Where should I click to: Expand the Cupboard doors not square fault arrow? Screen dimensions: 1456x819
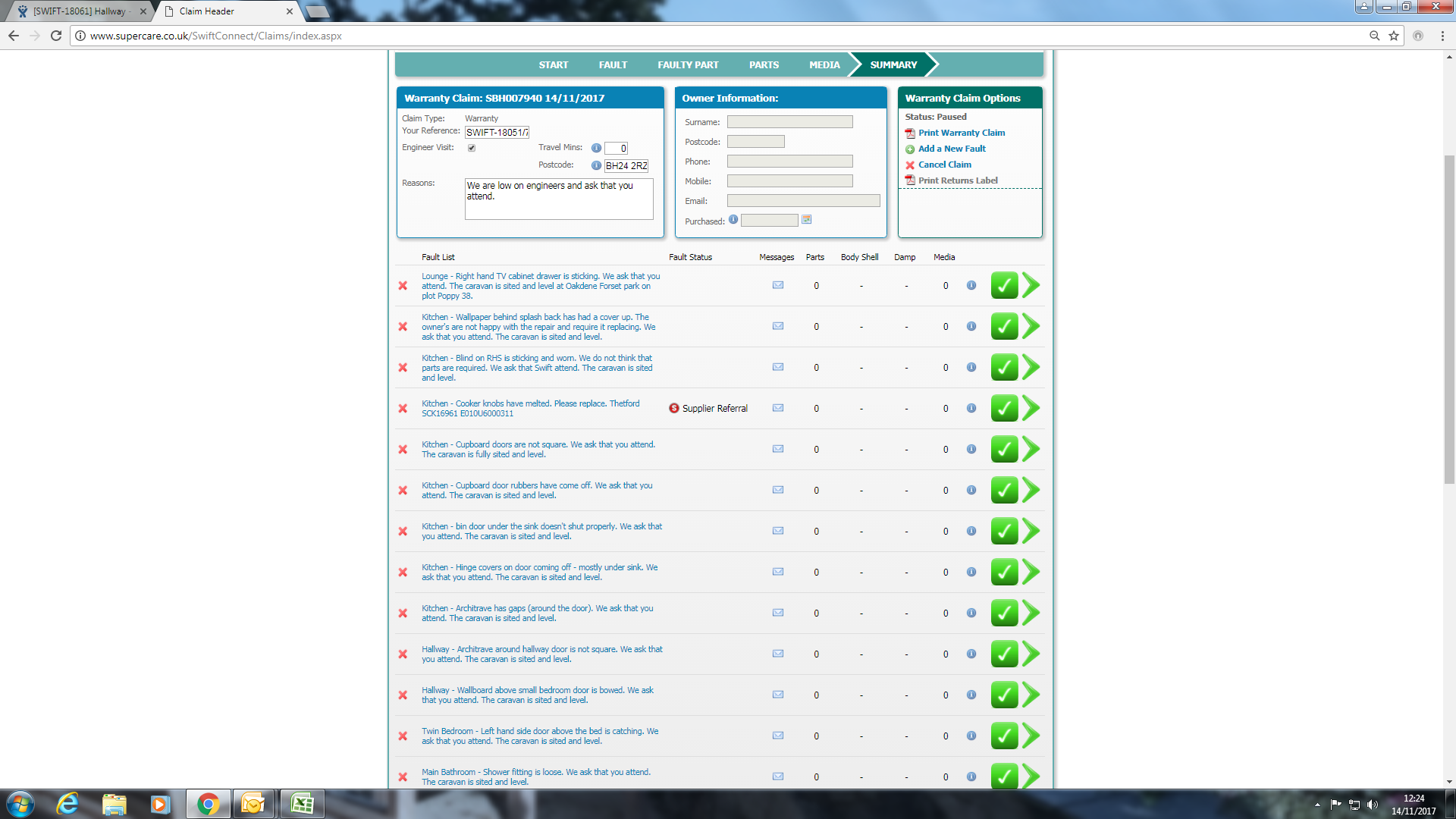coord(1031,449)
